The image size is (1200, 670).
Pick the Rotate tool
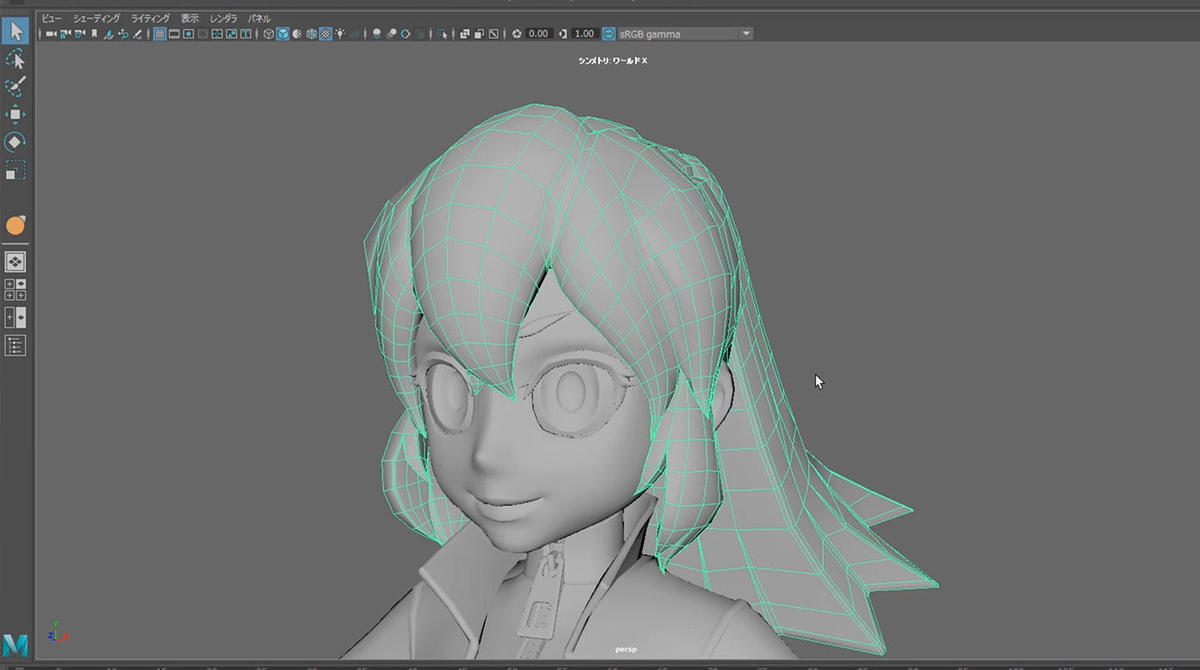(15, 142)
